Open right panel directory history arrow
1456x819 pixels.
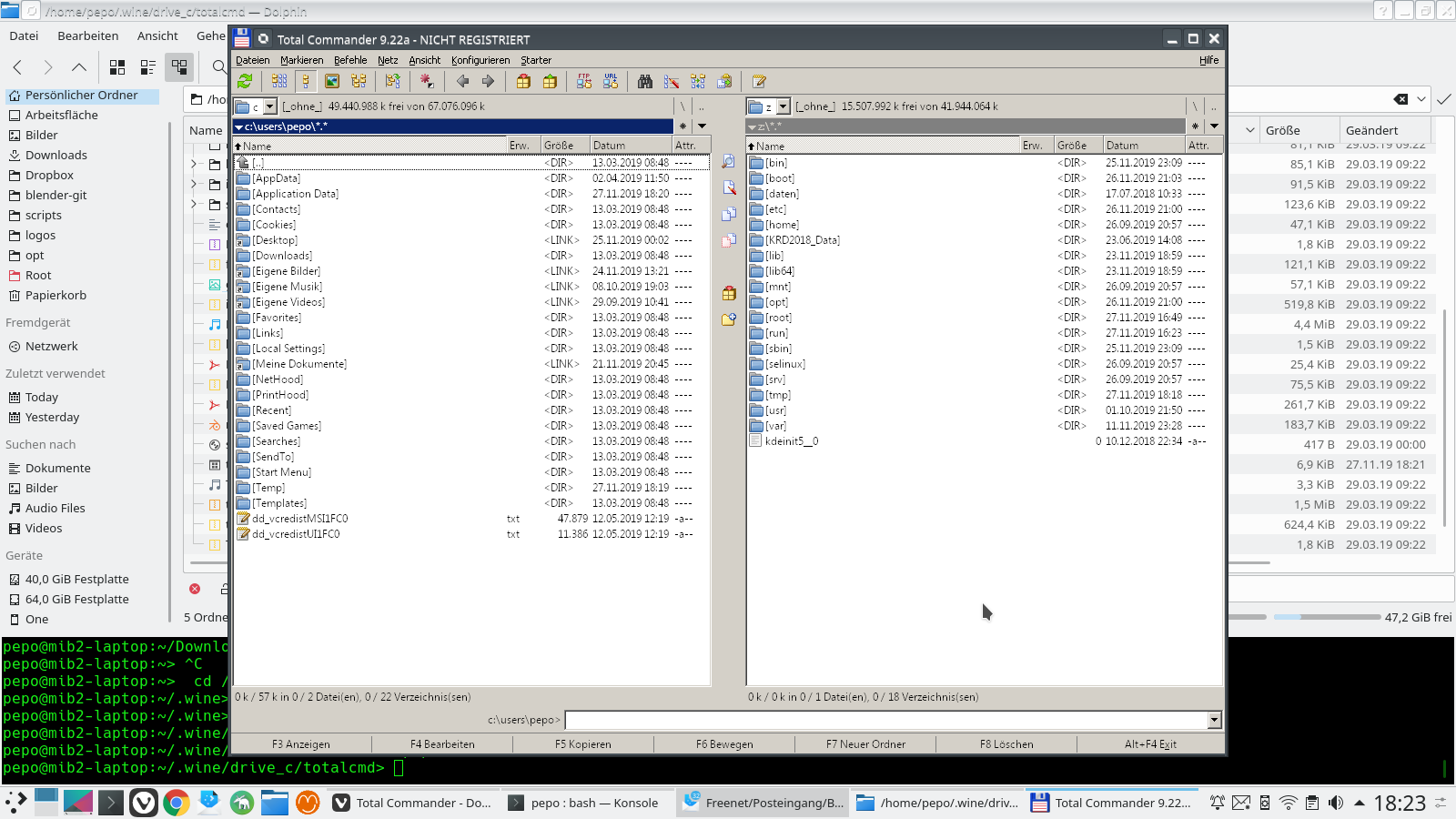pos(1214,126)
